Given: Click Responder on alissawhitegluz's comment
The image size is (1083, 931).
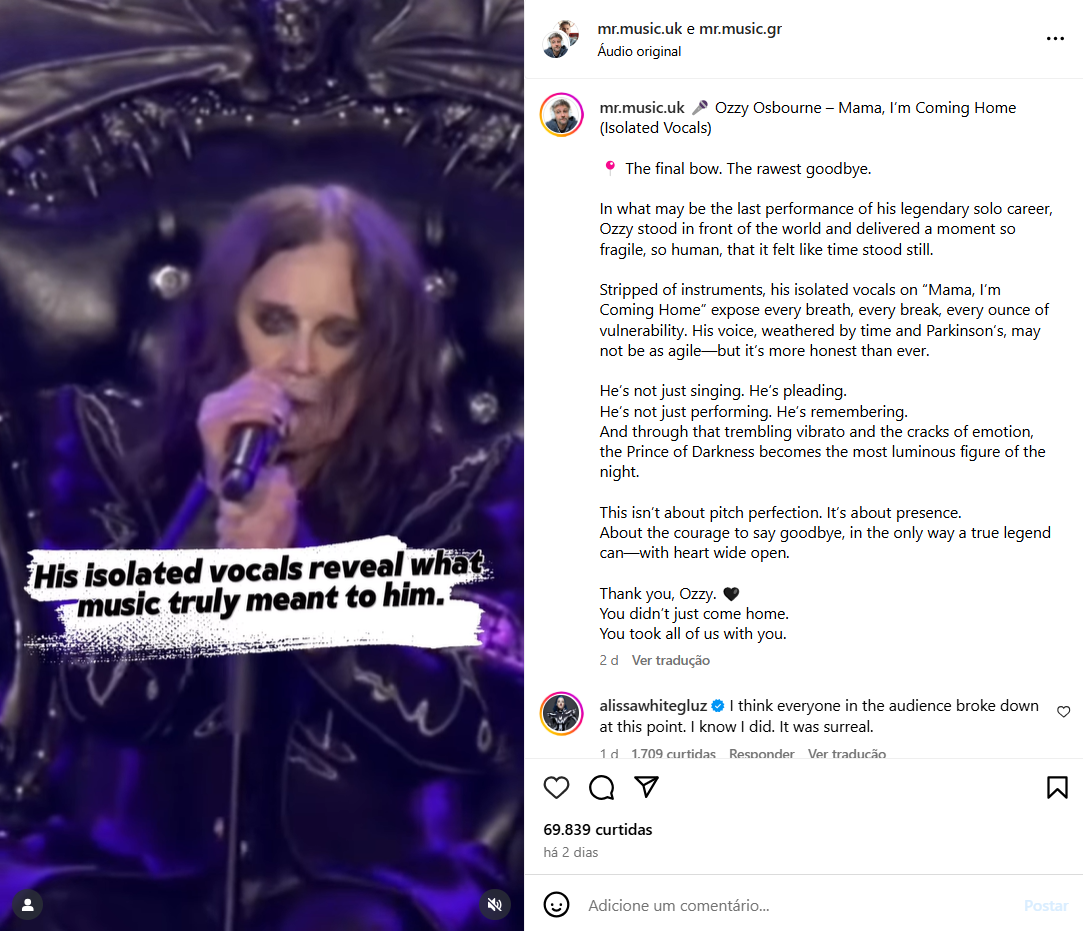Looking at the screenshot, I should click(761, 754).
